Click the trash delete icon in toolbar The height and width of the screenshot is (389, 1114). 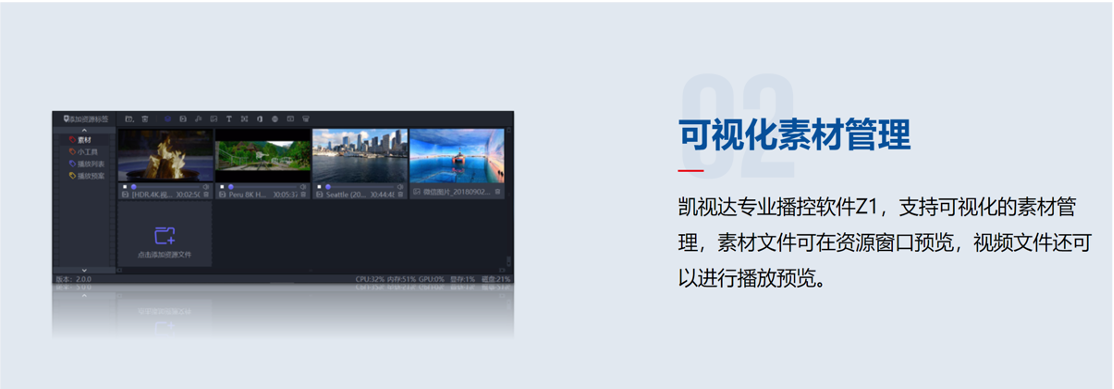click(x=145, y=119)
